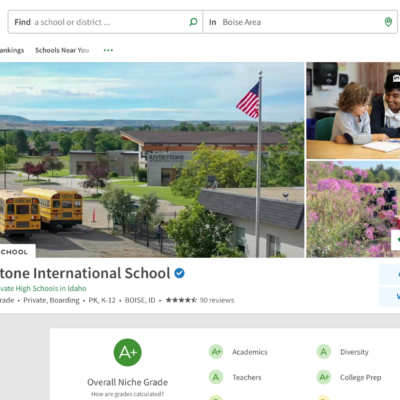The image size is (400, 400).
Task: Open the Rankings navigation item
Action: (12, 50)
